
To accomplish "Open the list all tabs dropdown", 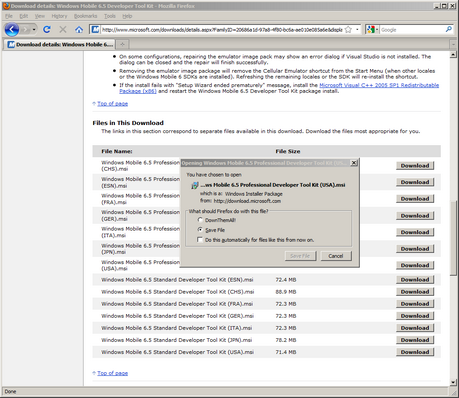I will [453, 44].
